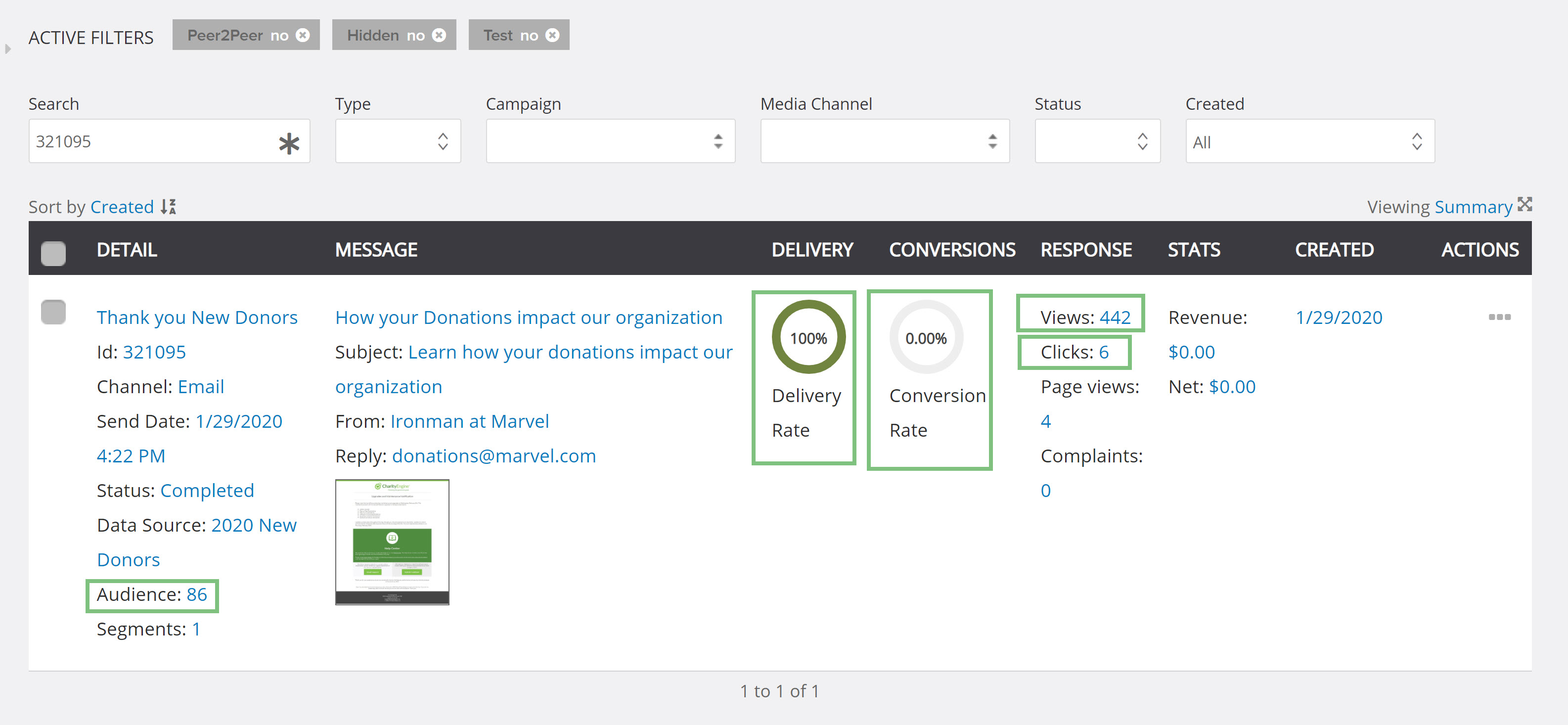Check the Thank you New Donors row
Screen dimensions: 1568x725
(53, 312)
